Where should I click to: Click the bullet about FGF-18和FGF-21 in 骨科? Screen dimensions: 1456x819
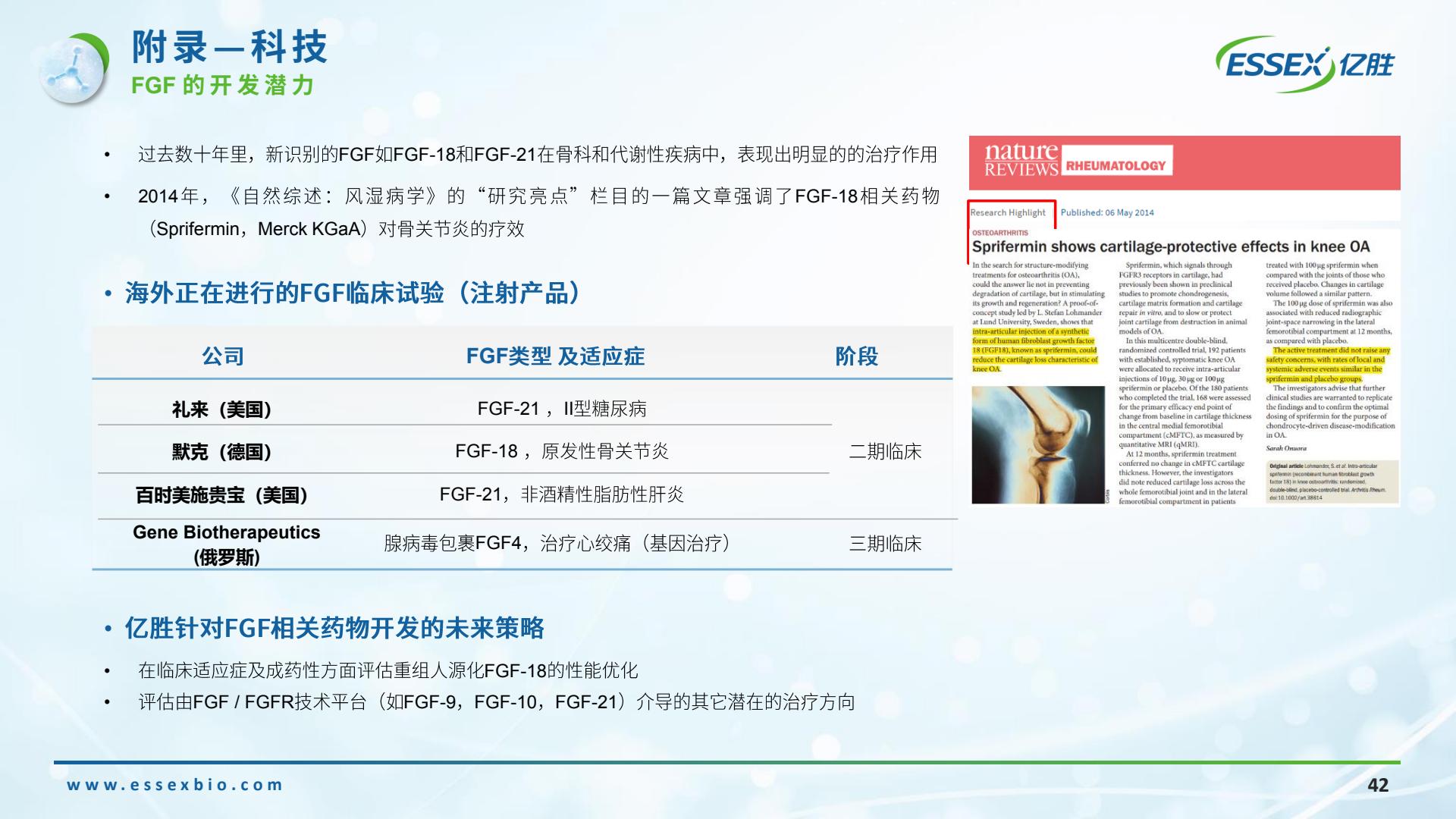pyautogui.click(x=537, y=155)
